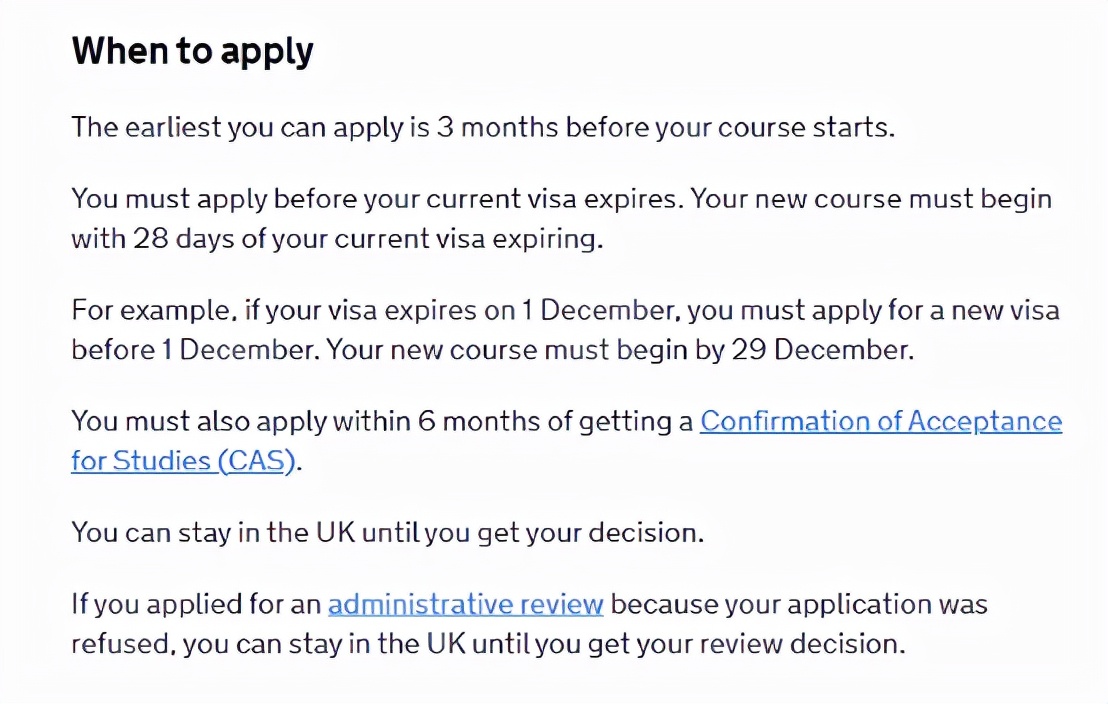Click the sentence about staying until your decision
This screenshot has width=1108, height=704.
coord(387,531)
